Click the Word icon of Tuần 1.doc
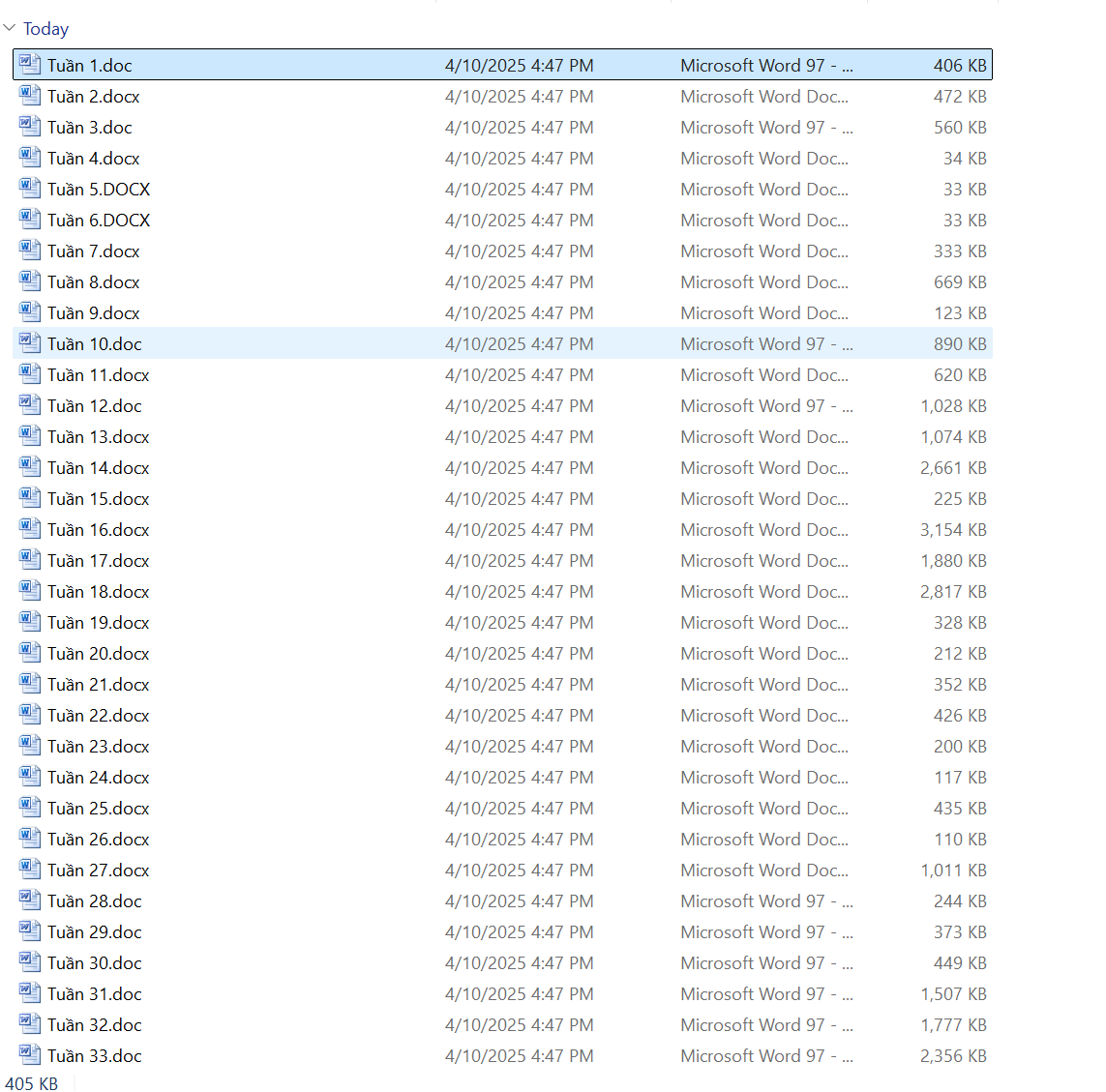1106x1092 pixels. pyautogui.click(x=30, y=65)
